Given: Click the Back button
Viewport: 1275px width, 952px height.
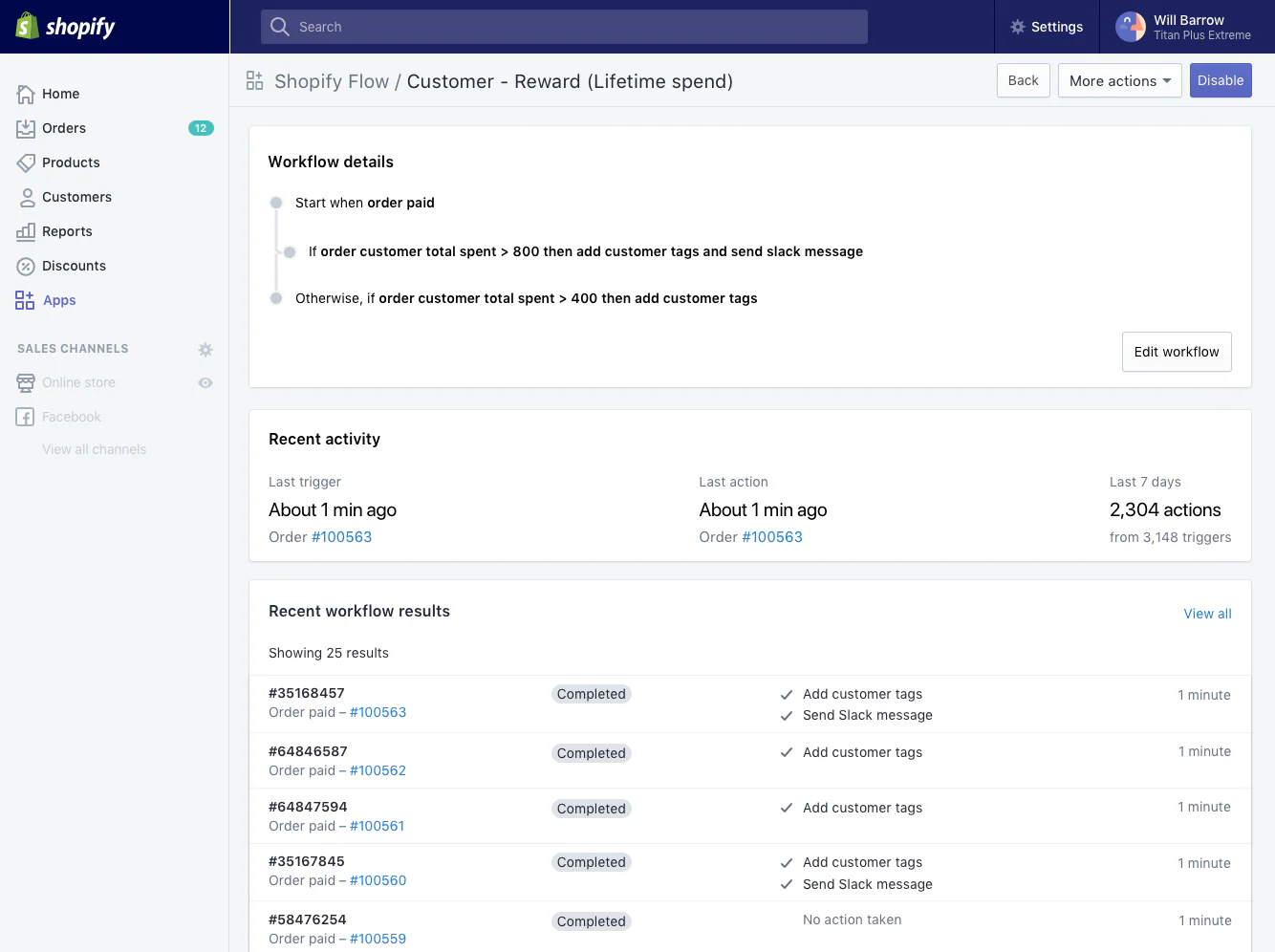Looking at the screenshot, I should [1024, 80].
